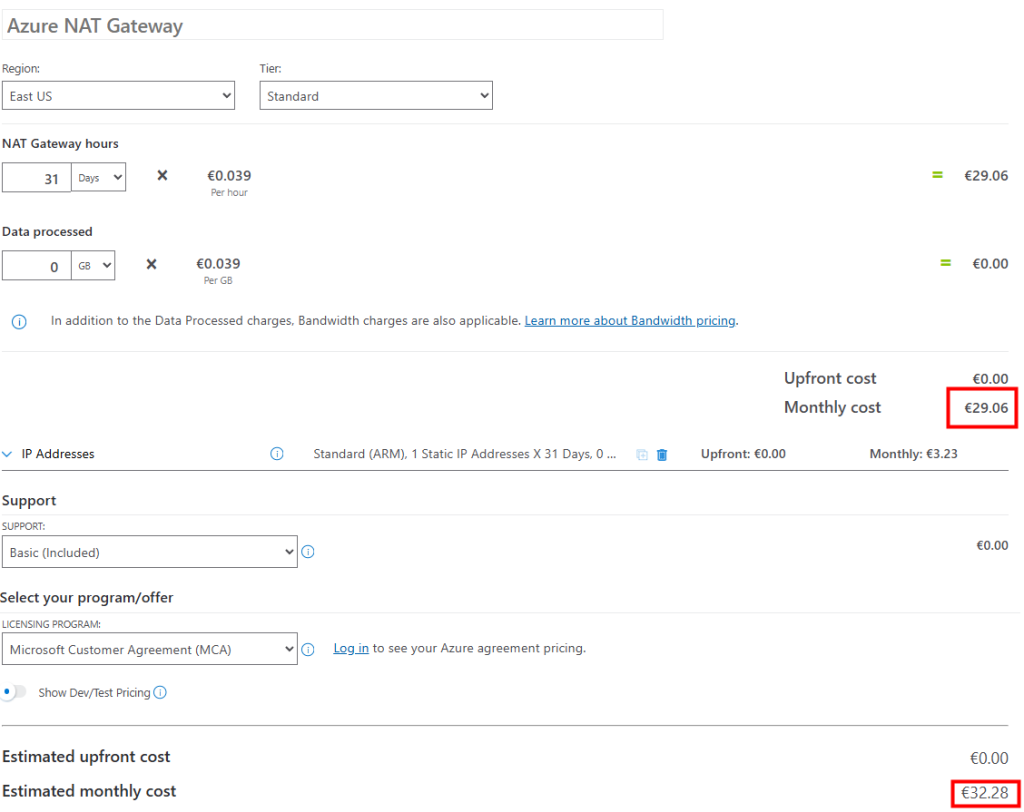Click the NAT Gateway hours value field 31
This screenshot has height=812, width=1024.
pos(37,178)
